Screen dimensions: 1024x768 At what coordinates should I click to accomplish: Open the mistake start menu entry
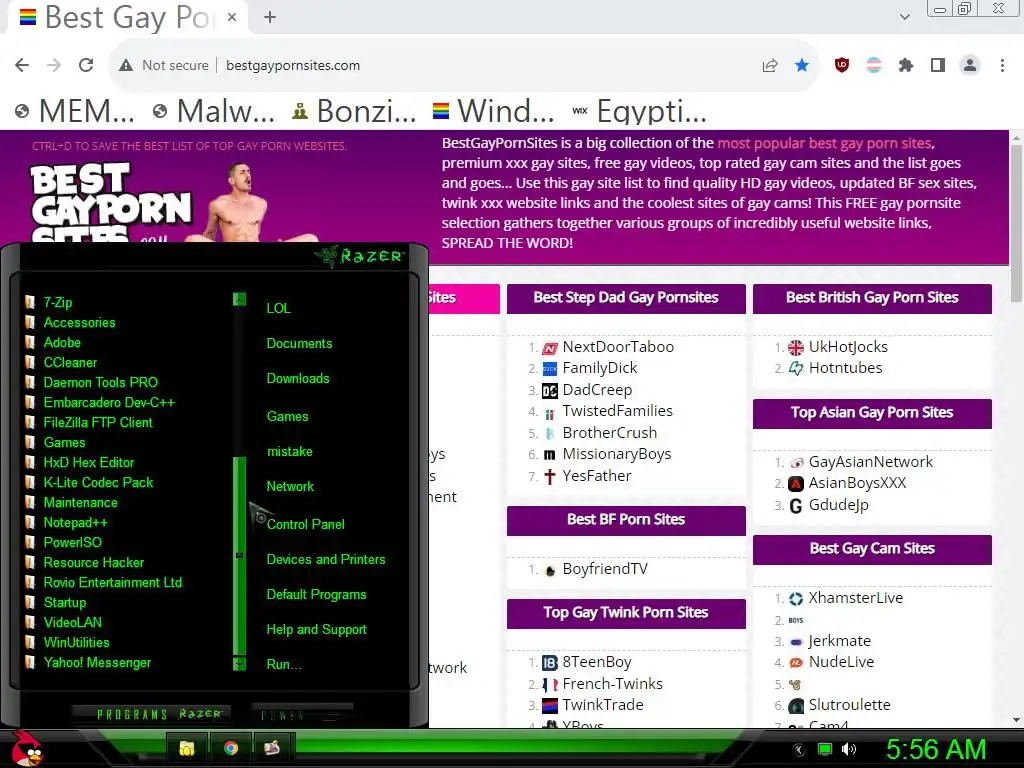pyautogui.click(x=289, y=451)
